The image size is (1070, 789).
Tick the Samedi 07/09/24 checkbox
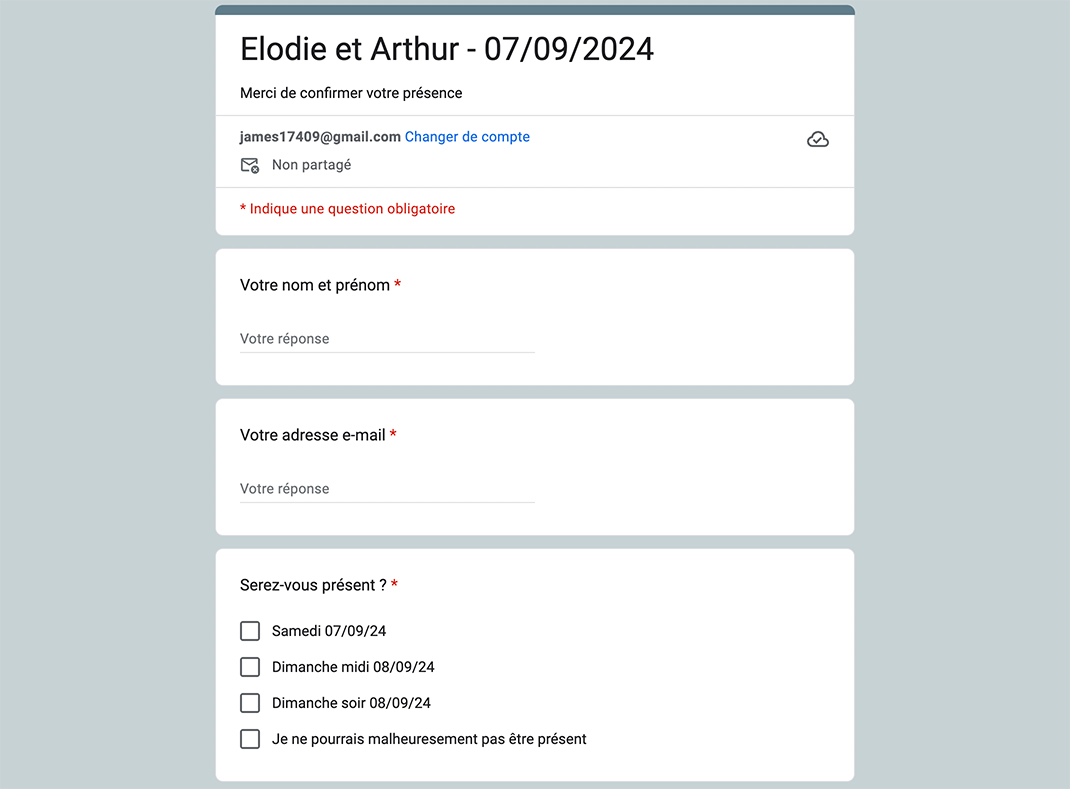tap(250, 631)
